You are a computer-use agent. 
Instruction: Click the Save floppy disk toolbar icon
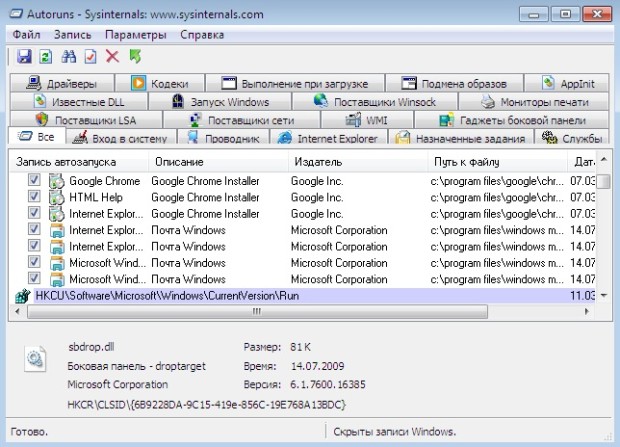tap(24, 57)
